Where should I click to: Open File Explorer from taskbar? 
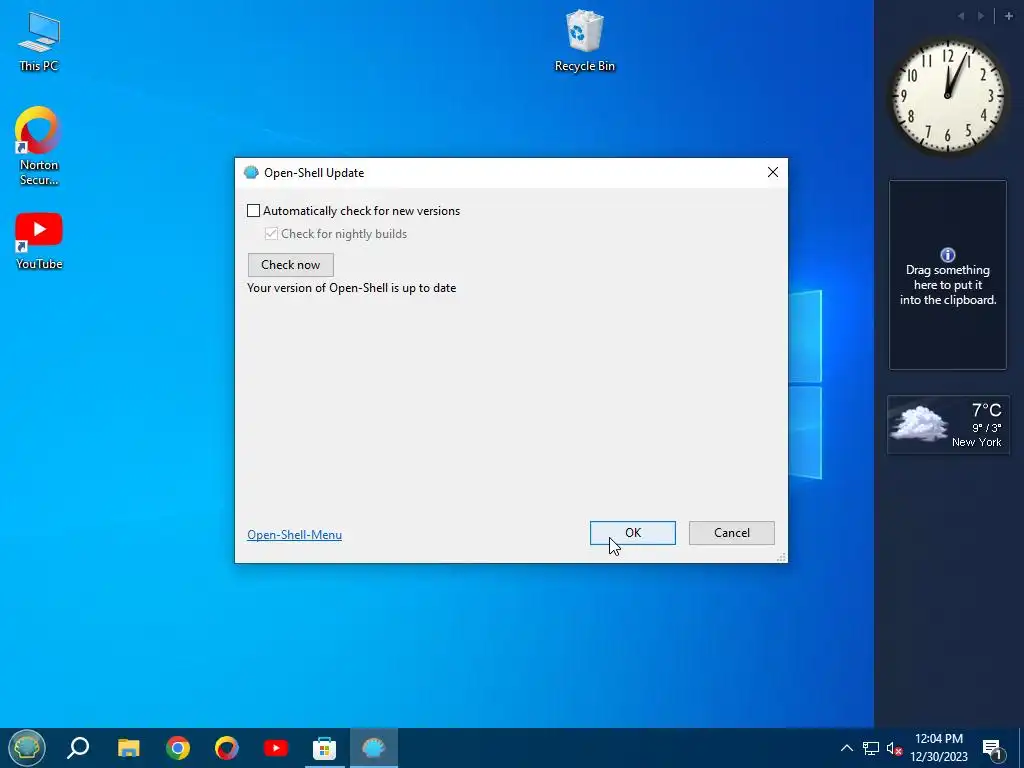(129, 748)
